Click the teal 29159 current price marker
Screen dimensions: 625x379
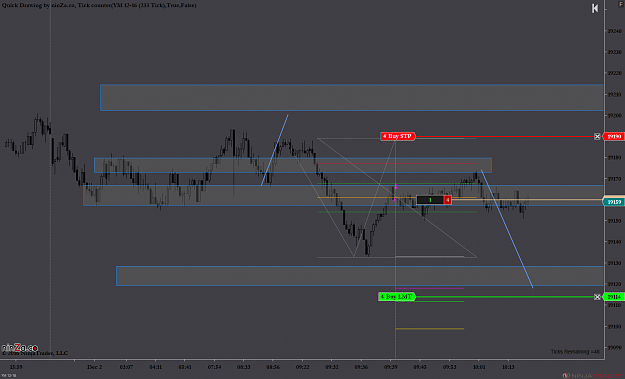(x=613, y=202)
